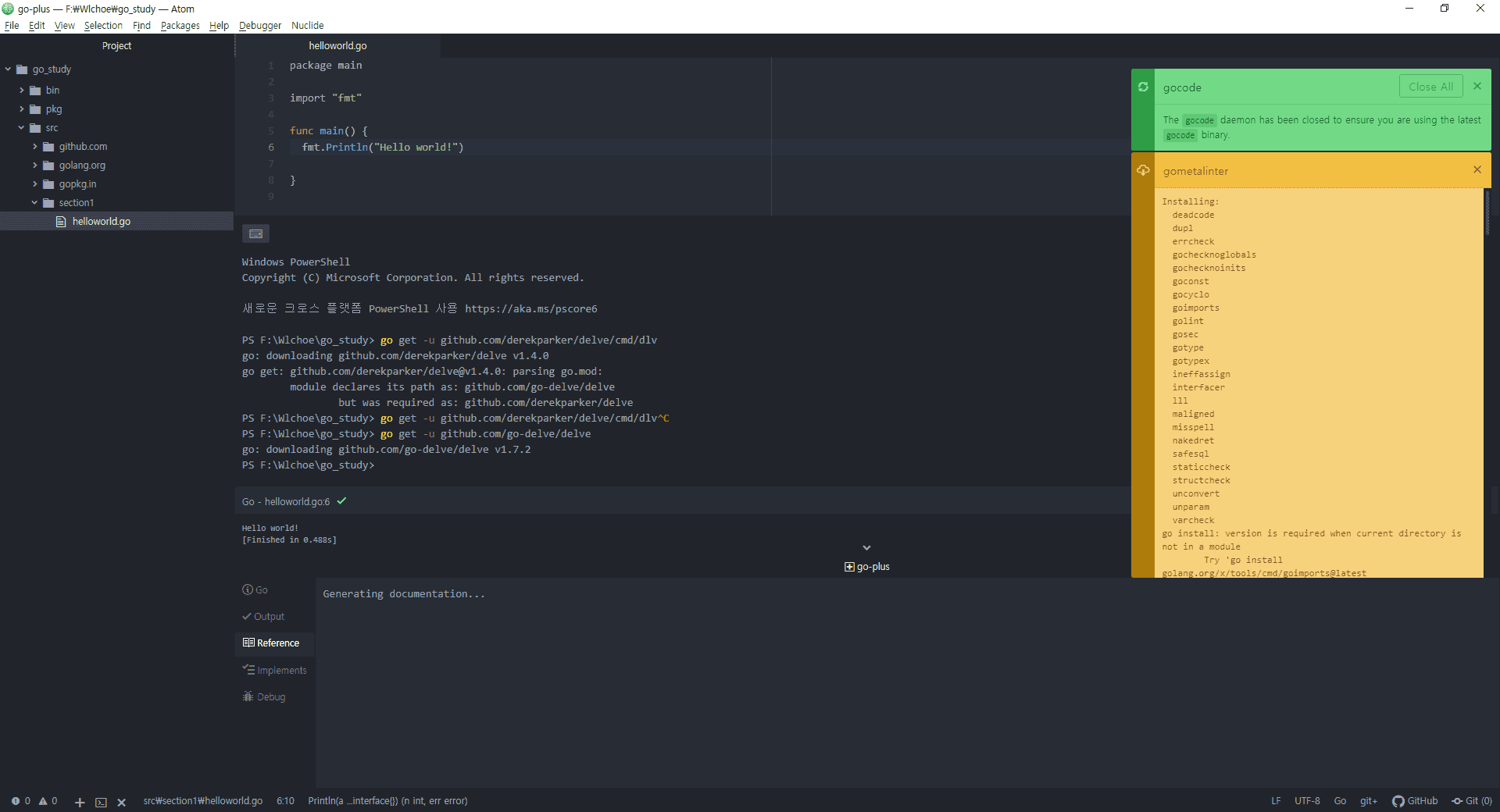The width and height of the screenshot is (1500, 812).
Task: Click line number 6 in the gutter
Action: point(271,148)
